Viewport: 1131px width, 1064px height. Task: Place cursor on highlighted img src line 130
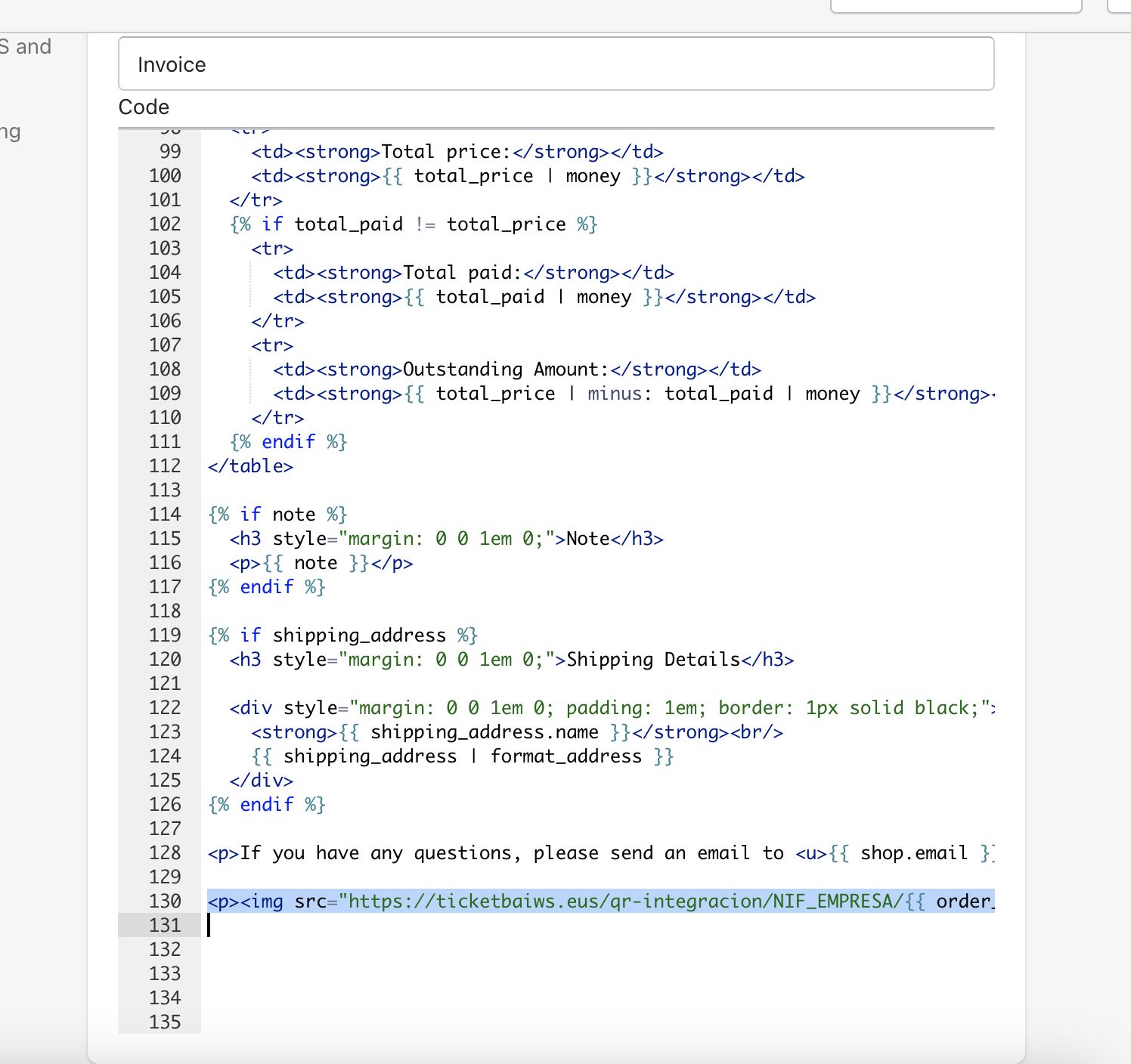pyautogui.click(x=600, y=901)
